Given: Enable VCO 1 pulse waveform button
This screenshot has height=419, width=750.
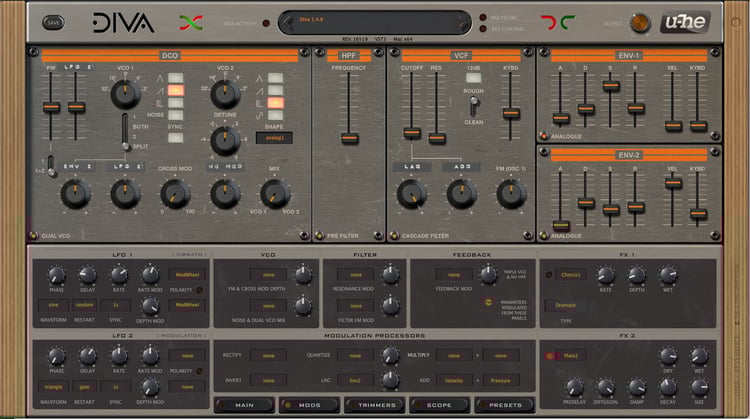Looking at the screenshot, I should (x=175, y=103).
